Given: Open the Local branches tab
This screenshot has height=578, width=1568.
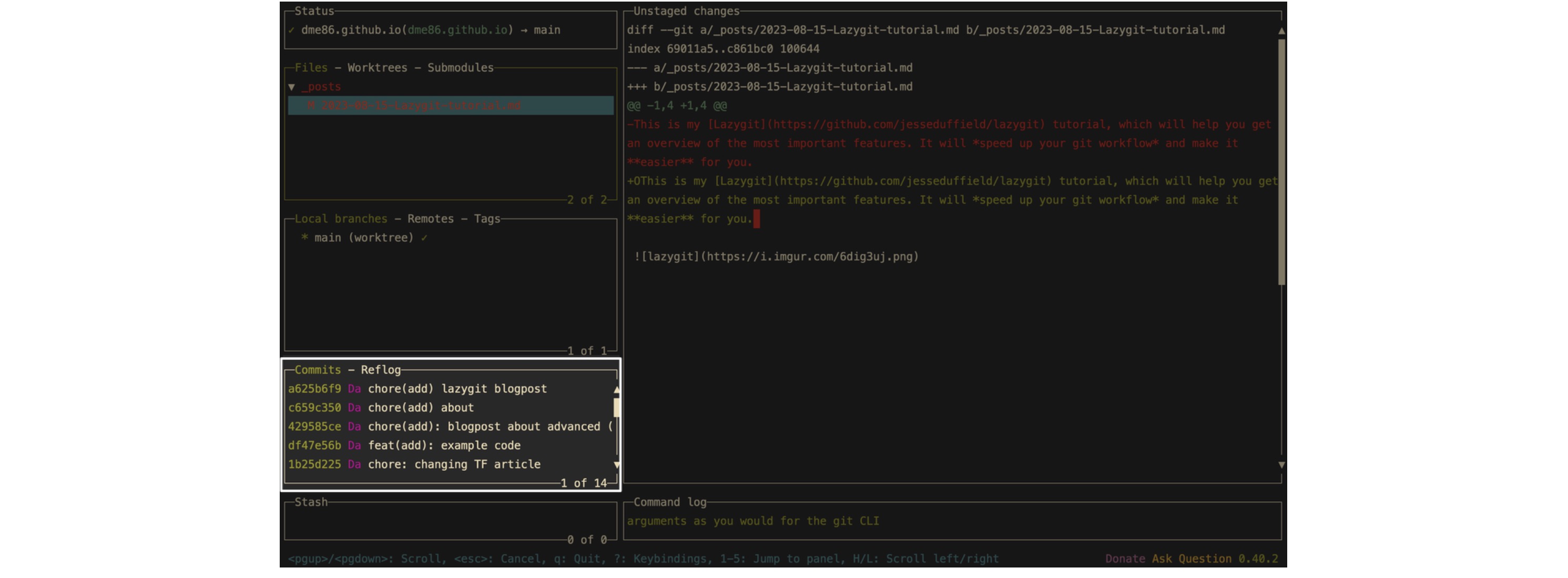Looking at the screenshot, I should (340, 219).
